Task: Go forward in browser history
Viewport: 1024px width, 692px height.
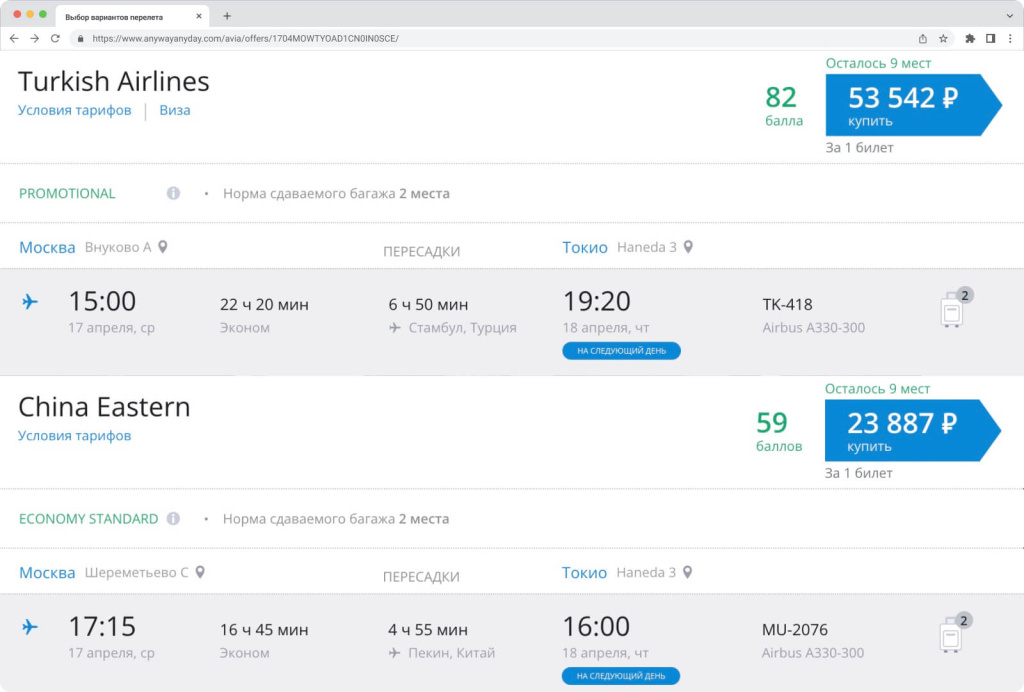Action: click(35, 39)
